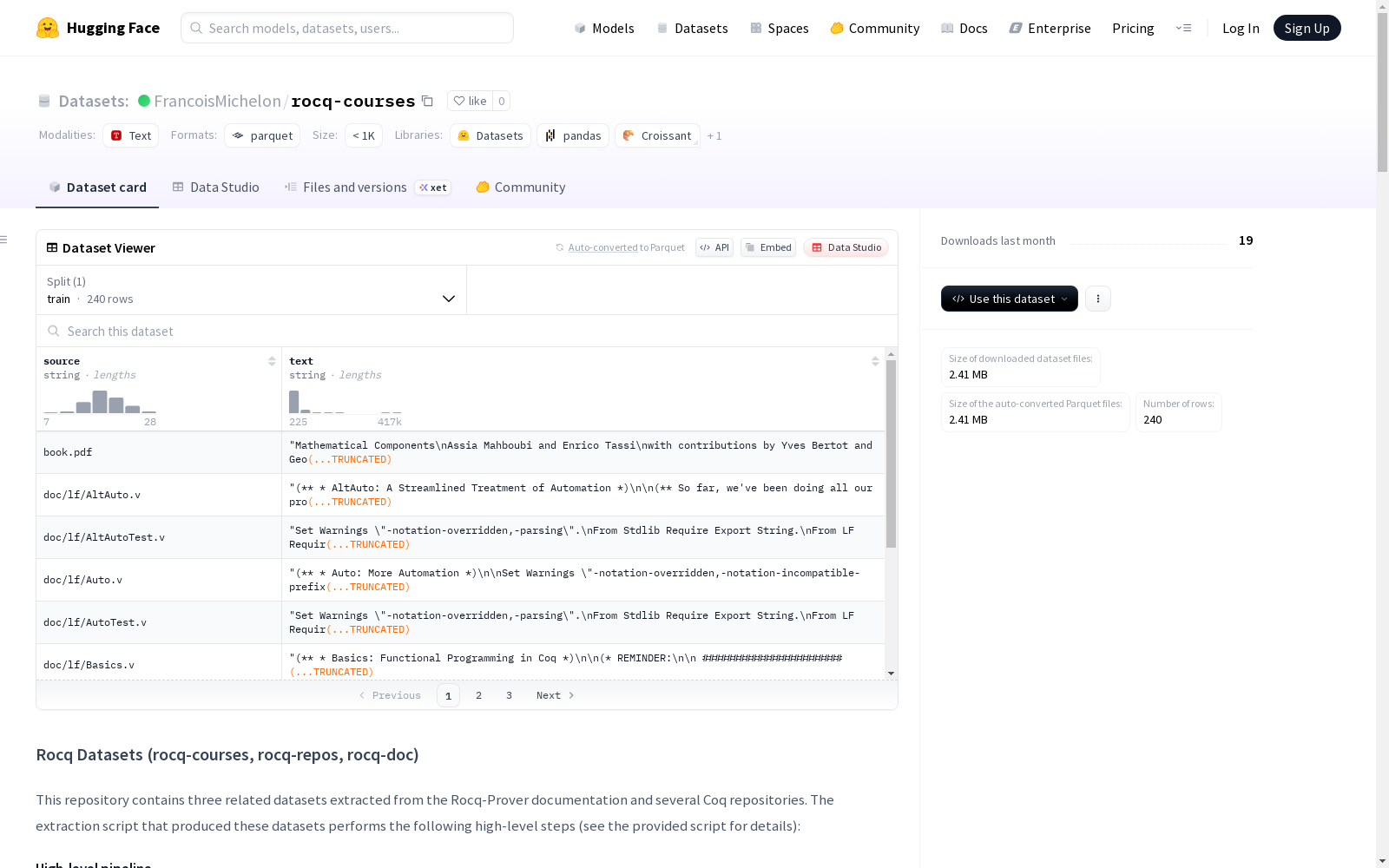The image size is (1389, 868).
Task: Click the Hugging Face logo icon
Action: click(48, 28)
